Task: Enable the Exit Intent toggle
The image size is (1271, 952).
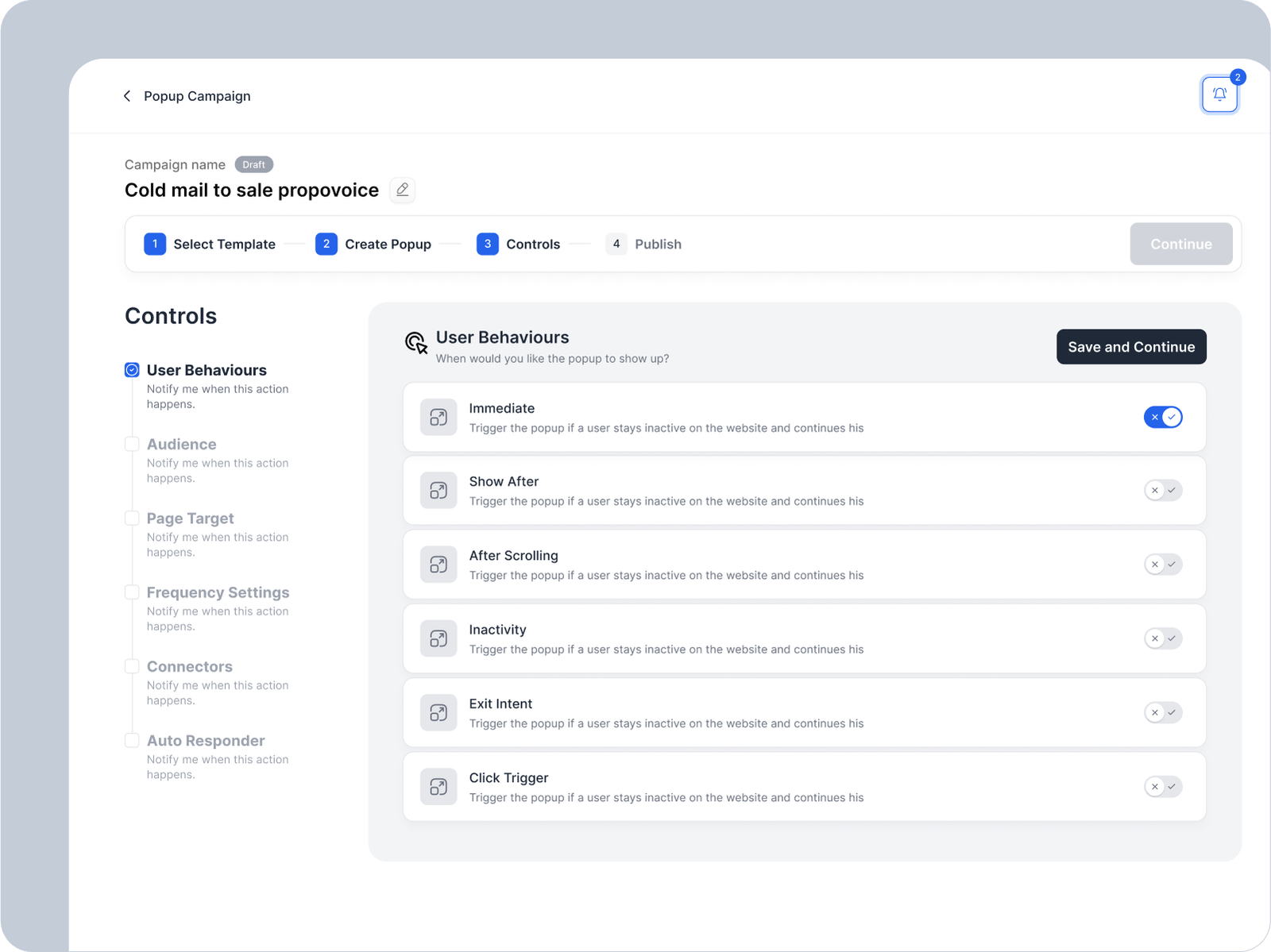Action: 1163,713
